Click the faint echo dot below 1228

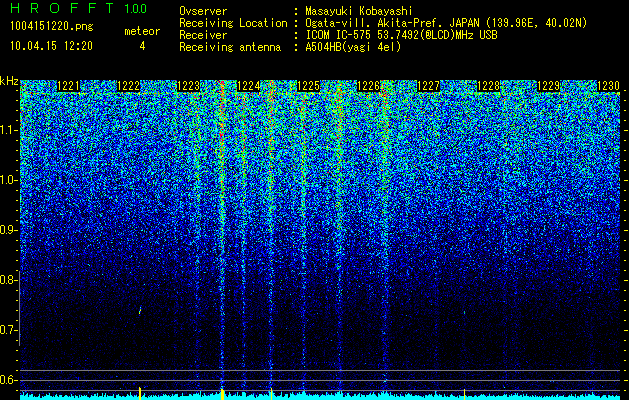click(465, 312)
